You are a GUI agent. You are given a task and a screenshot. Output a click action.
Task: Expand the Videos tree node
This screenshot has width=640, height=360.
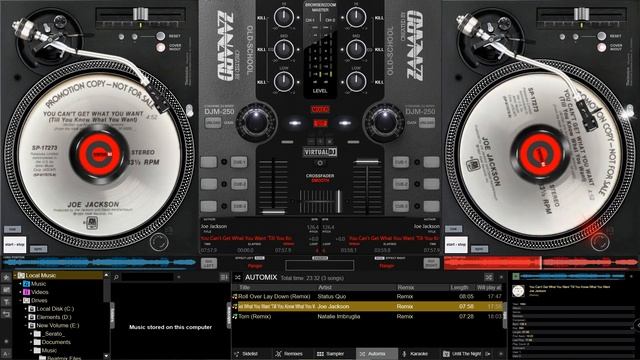(20, 292)
